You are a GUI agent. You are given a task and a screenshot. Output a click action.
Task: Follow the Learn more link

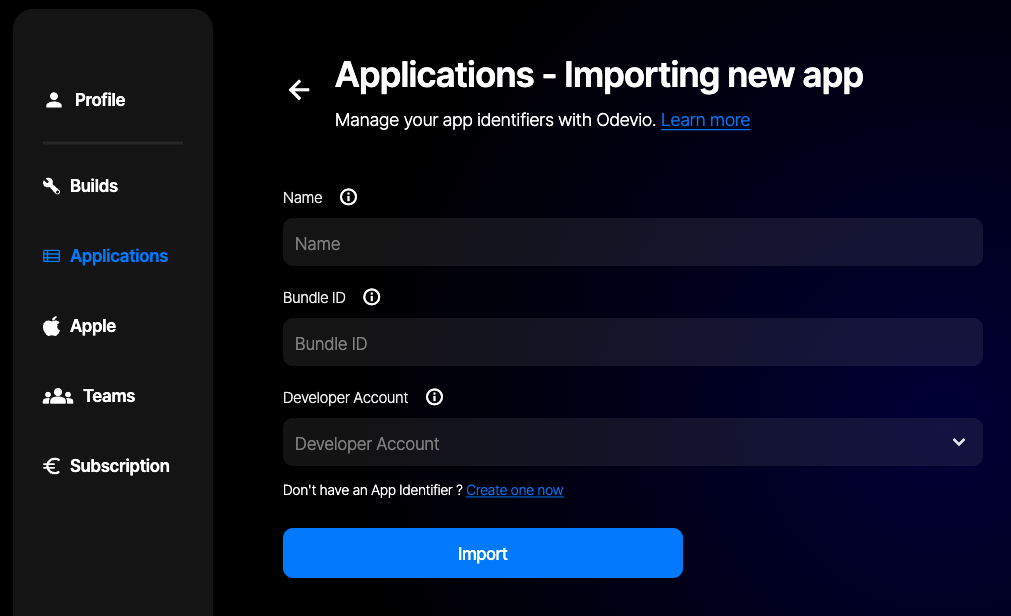tap(705, 120)
